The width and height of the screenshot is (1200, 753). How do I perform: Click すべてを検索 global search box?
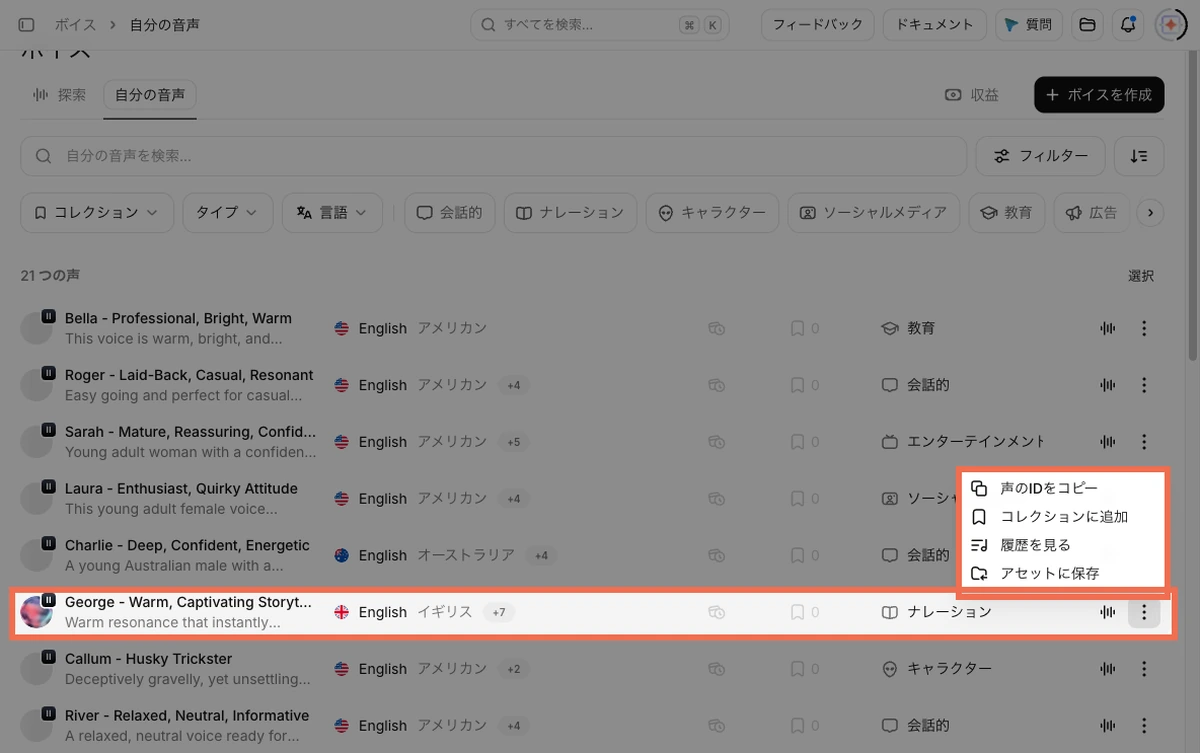click(x=600, y=24)
